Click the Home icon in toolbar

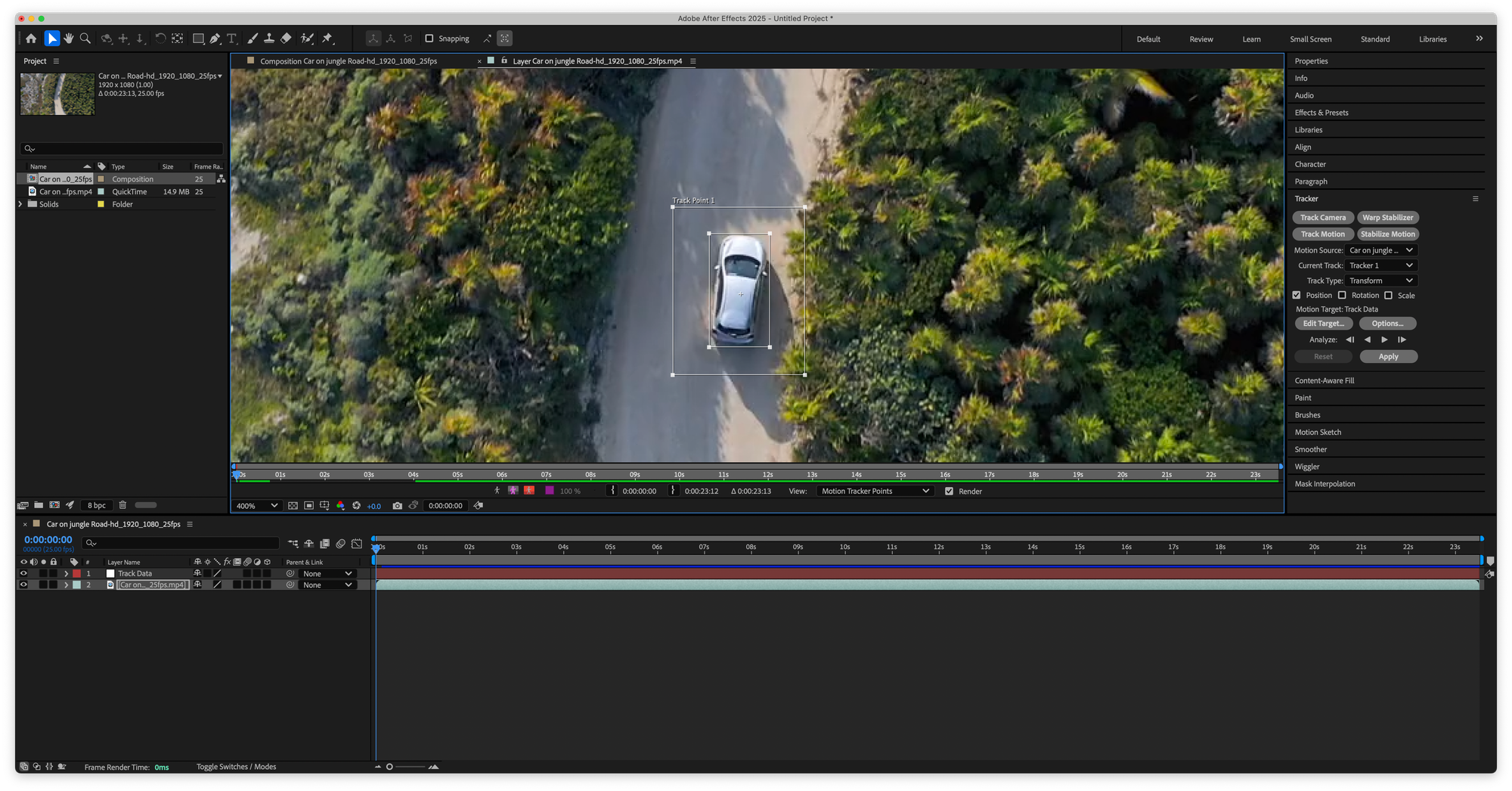coord(31,39)
